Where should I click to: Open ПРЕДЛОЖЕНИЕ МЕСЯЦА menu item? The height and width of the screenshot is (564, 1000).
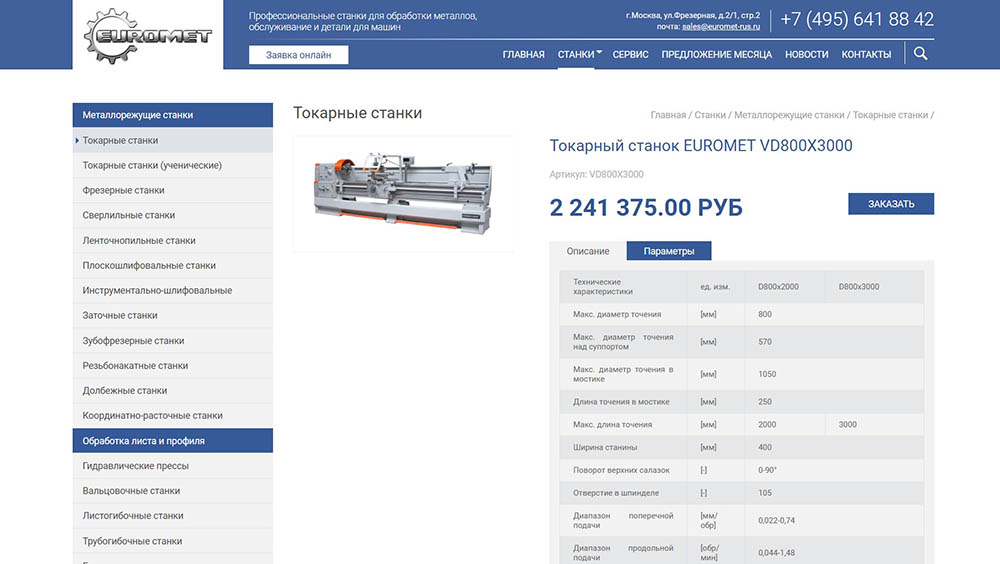(x=716, y=54)
